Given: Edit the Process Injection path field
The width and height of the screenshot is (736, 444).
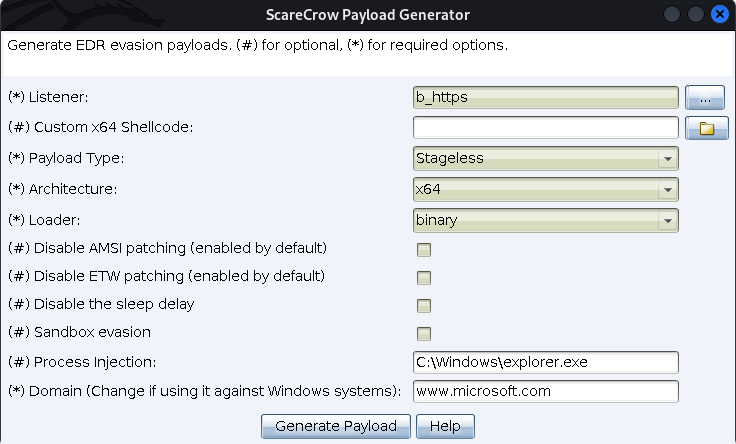Looking at the screenshot, I should coord(545,362).
